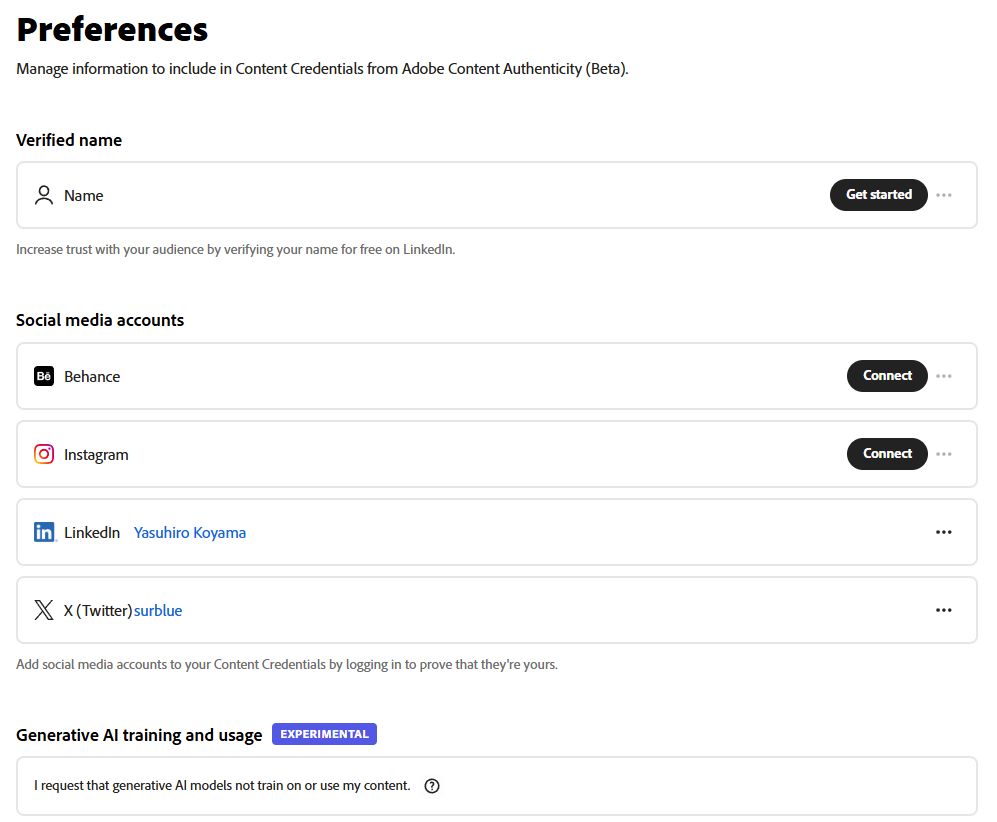This screenshot has width=997, height=822.
Task: Open the overflow menu on the Name row
Action: 944,195
